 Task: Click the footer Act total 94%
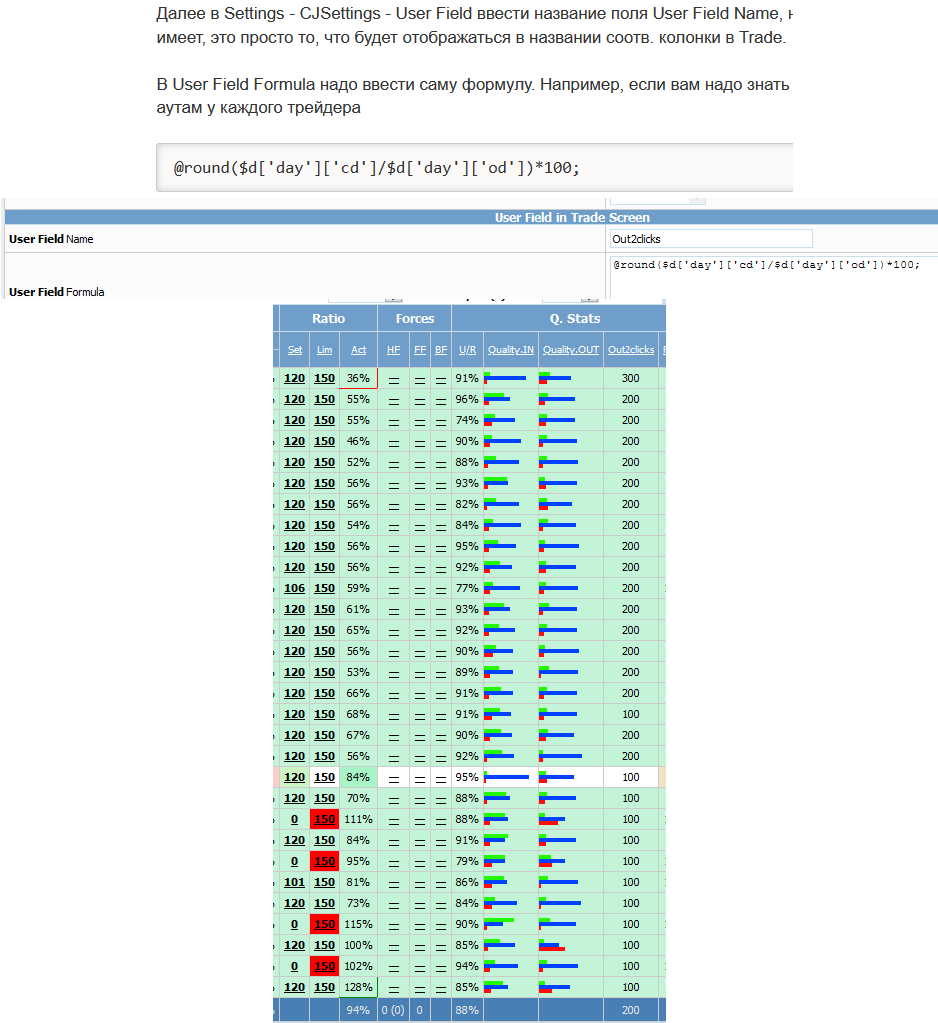point(358,1010)
